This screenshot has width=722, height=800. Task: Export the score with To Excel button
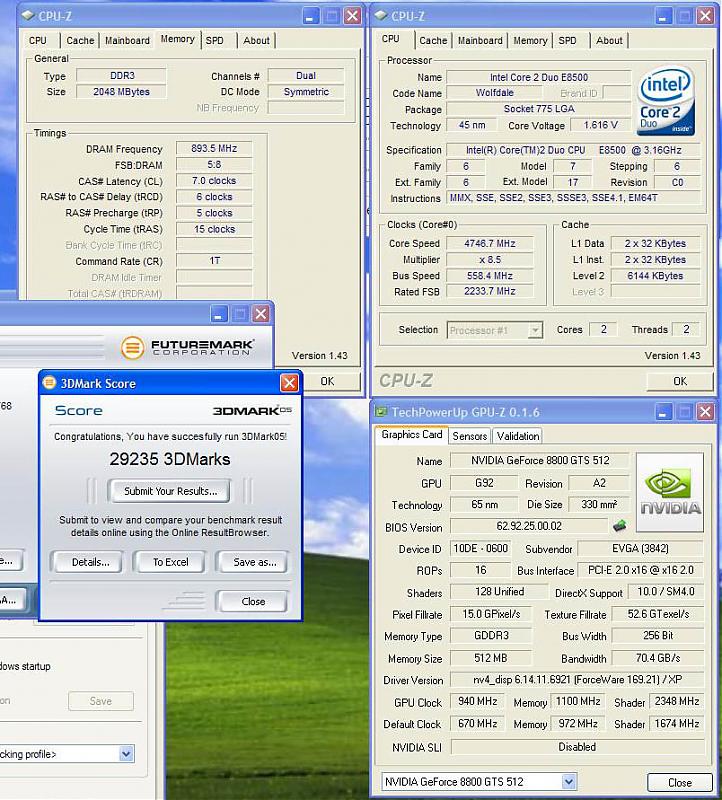[170, 562]
